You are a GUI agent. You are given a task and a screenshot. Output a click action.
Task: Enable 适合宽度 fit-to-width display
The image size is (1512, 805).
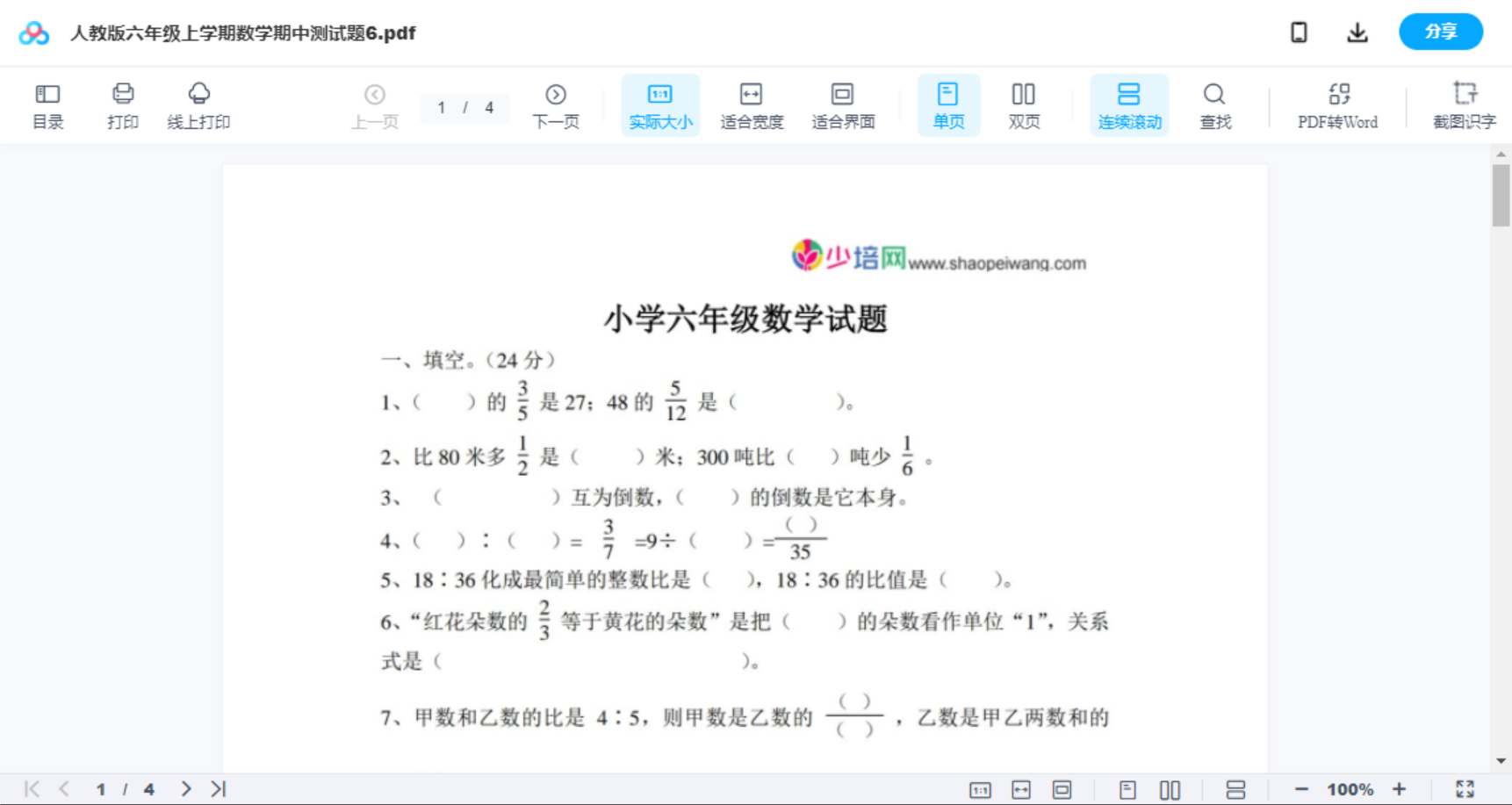tap(752, 104)
